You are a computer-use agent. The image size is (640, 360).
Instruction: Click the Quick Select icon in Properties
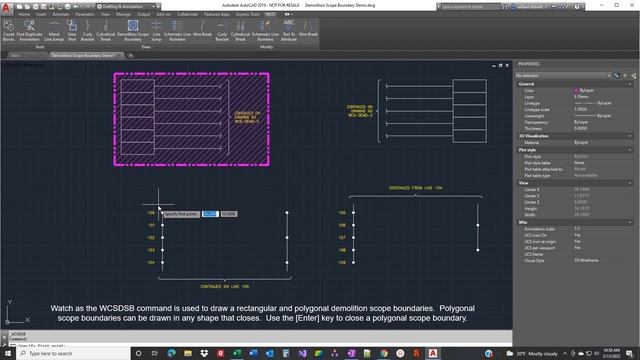pos(633,76)
